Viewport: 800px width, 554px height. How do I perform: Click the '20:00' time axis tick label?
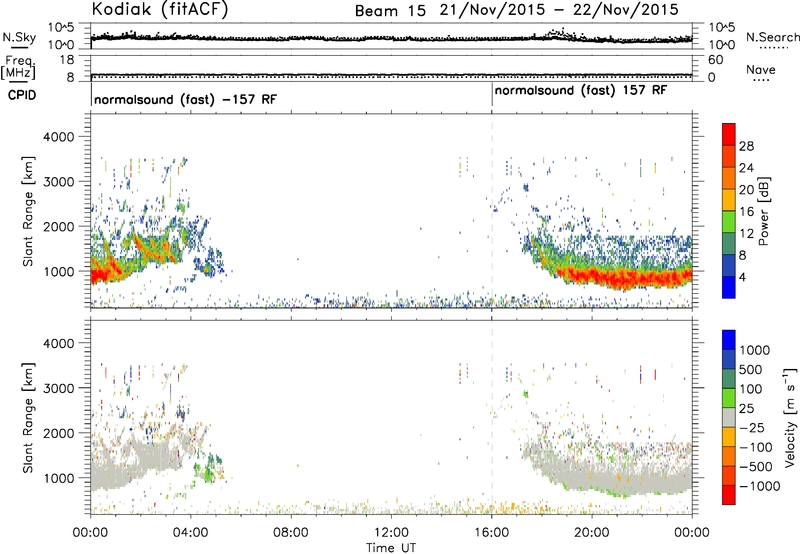point(591,533)
